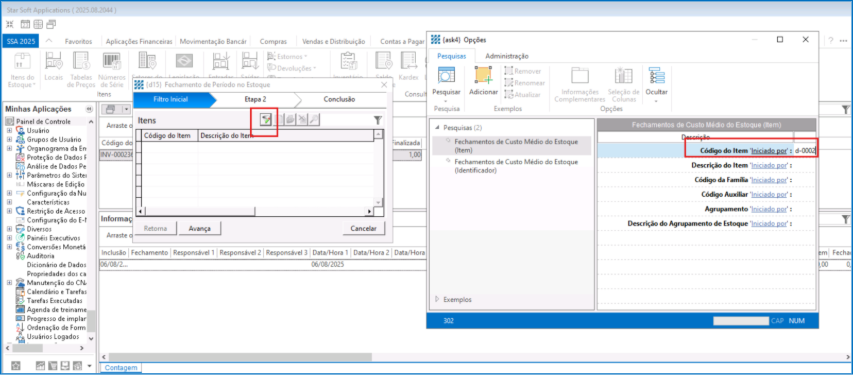Click the Código do Item column header
Viewport: 853px width, 375px height.
click(x=169, y=135)
